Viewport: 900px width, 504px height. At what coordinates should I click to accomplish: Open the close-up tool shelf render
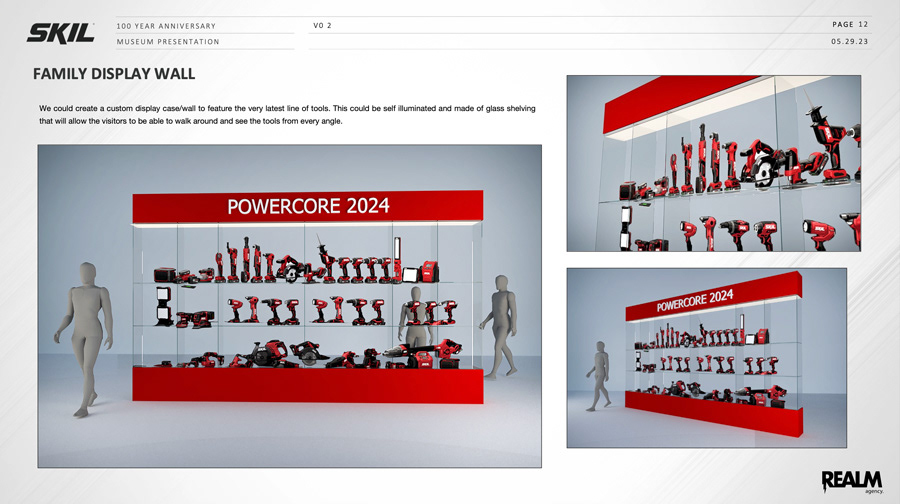click(x=713, y=163)
